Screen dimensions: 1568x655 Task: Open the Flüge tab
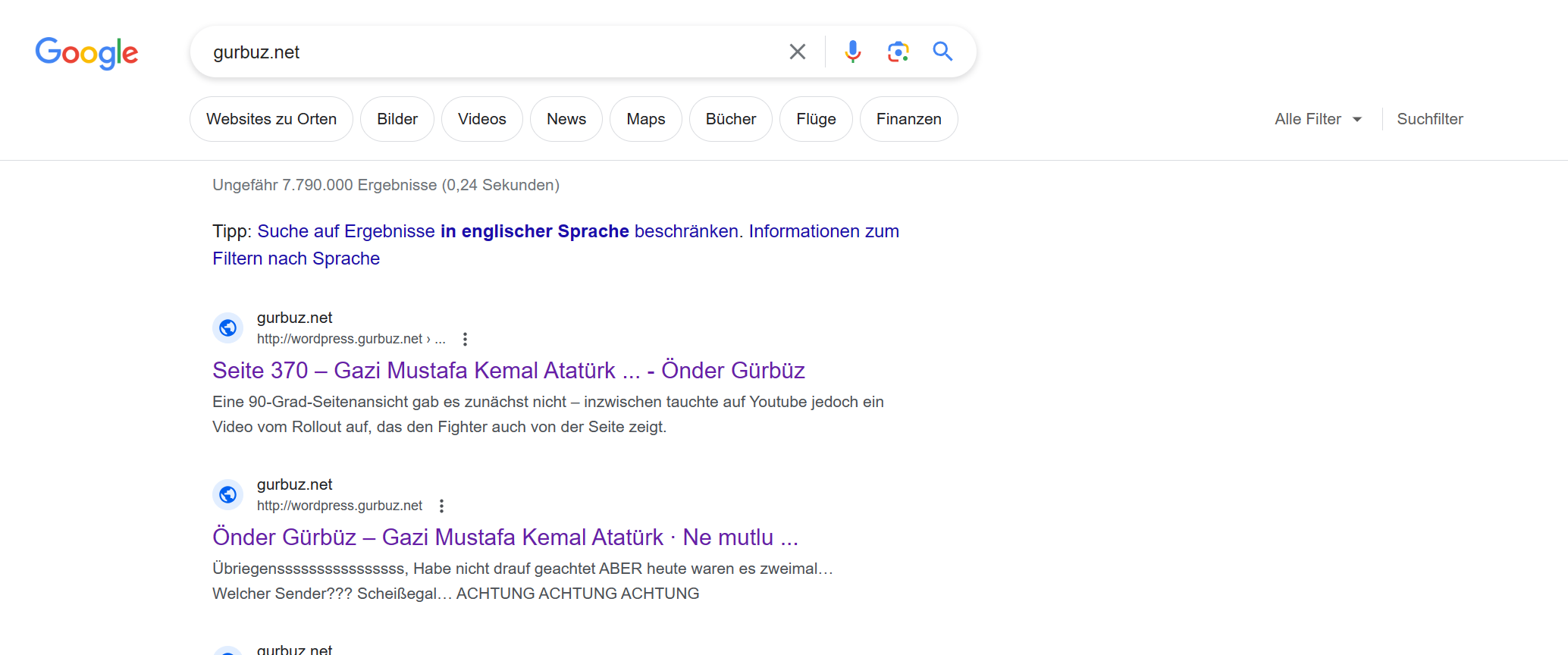pos(816,119)
